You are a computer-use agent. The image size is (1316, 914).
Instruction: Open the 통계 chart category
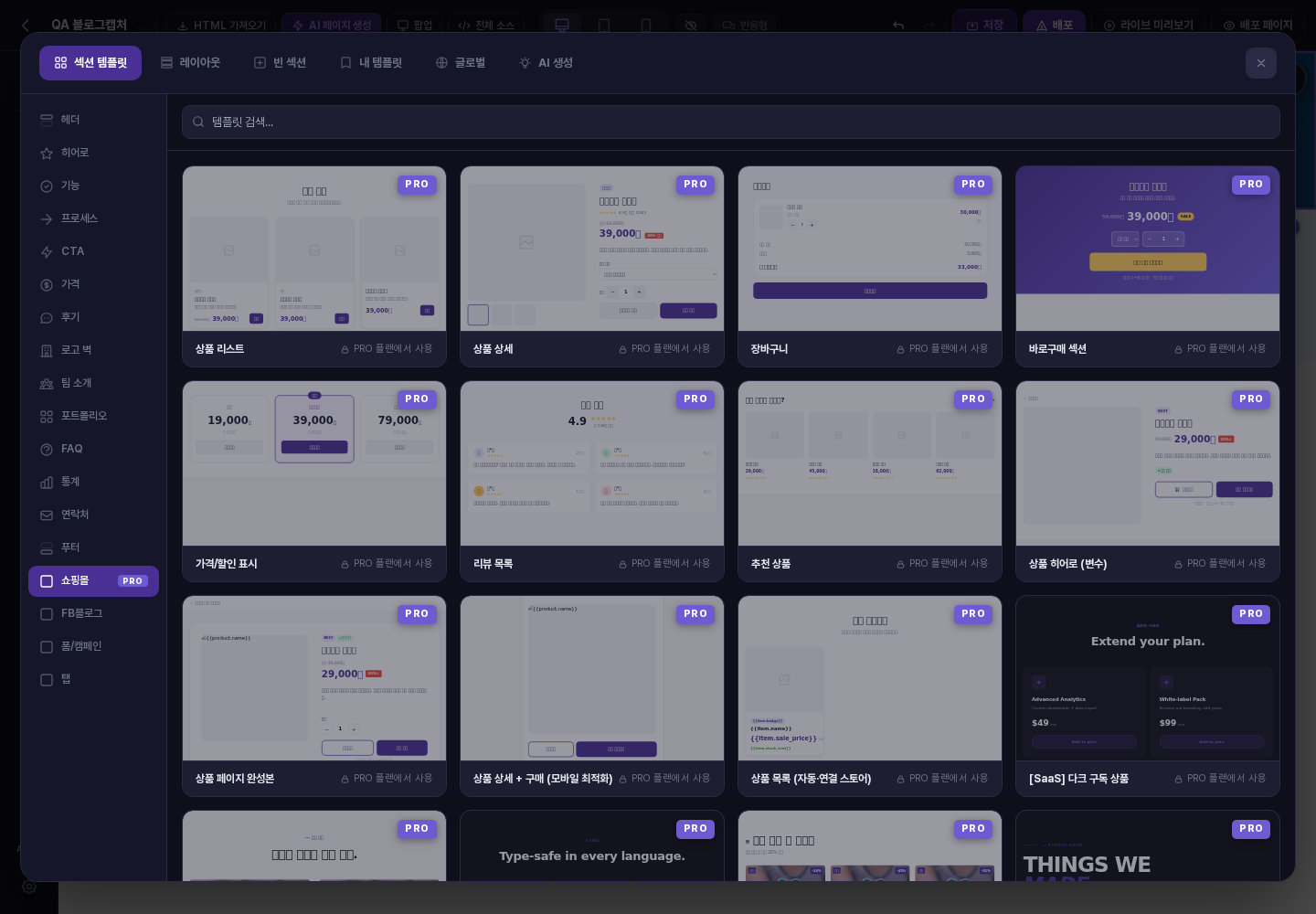[93, 482]
